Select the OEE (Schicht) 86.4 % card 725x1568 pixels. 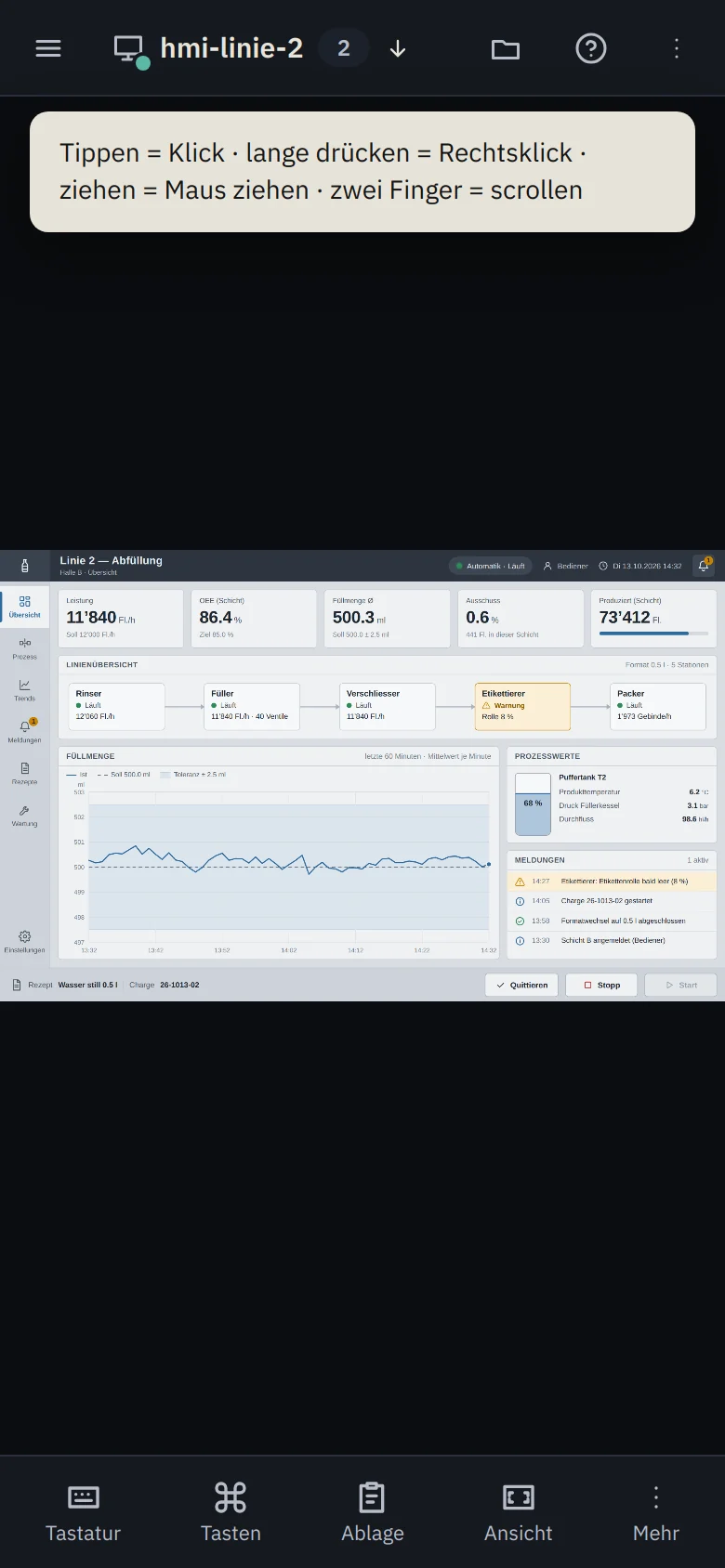pos(254,618)
